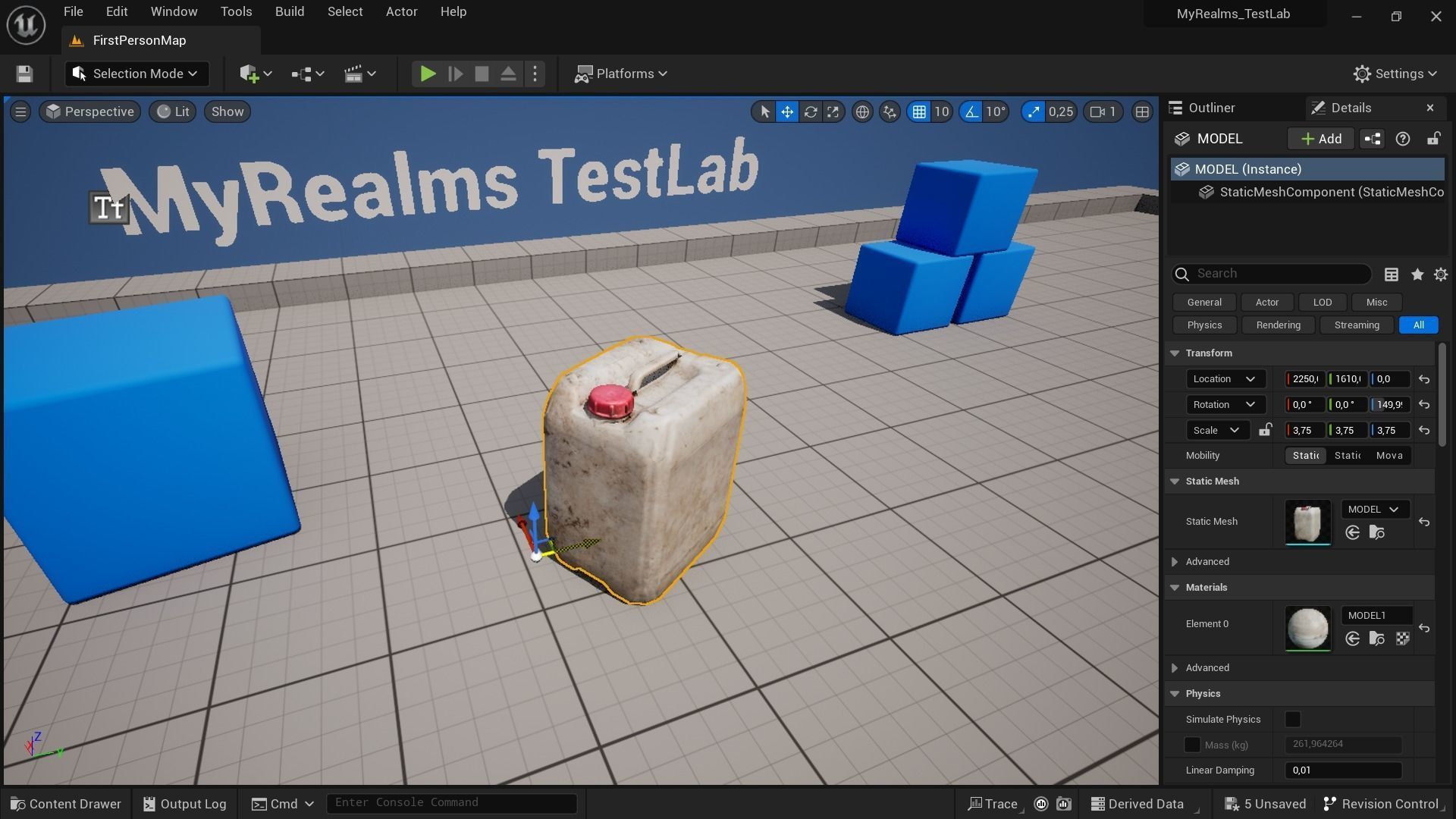
Task: Enable Simulate Physics checkbox
Action: click(x=1293, y=719)
